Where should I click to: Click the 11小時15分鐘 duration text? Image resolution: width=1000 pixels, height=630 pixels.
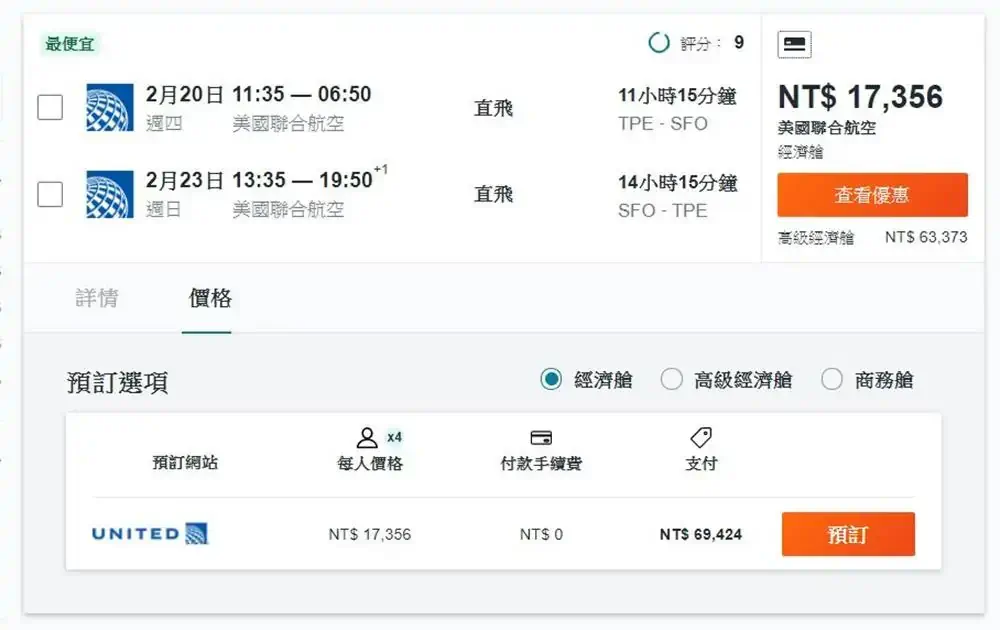(677, 96)
